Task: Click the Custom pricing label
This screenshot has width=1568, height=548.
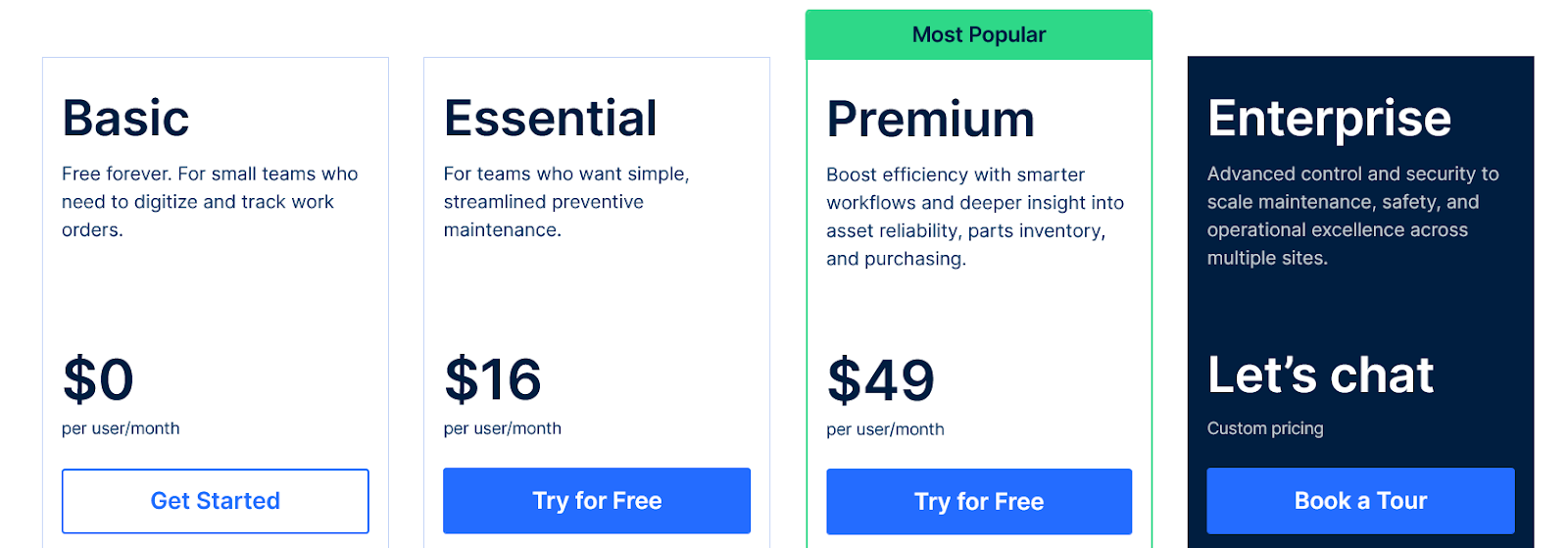Action: 1264,428
